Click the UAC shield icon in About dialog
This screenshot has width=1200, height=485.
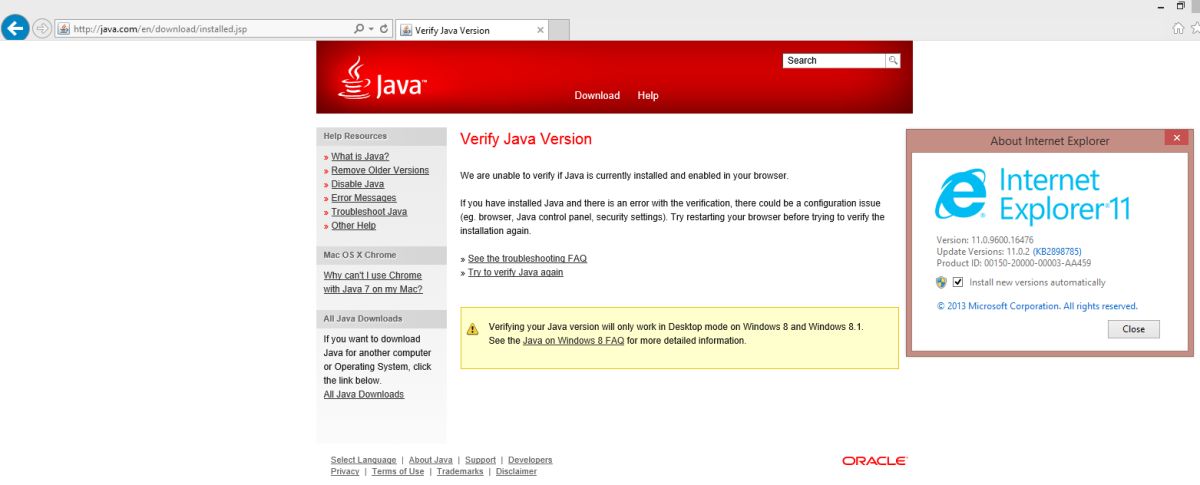tap(941, 283)
